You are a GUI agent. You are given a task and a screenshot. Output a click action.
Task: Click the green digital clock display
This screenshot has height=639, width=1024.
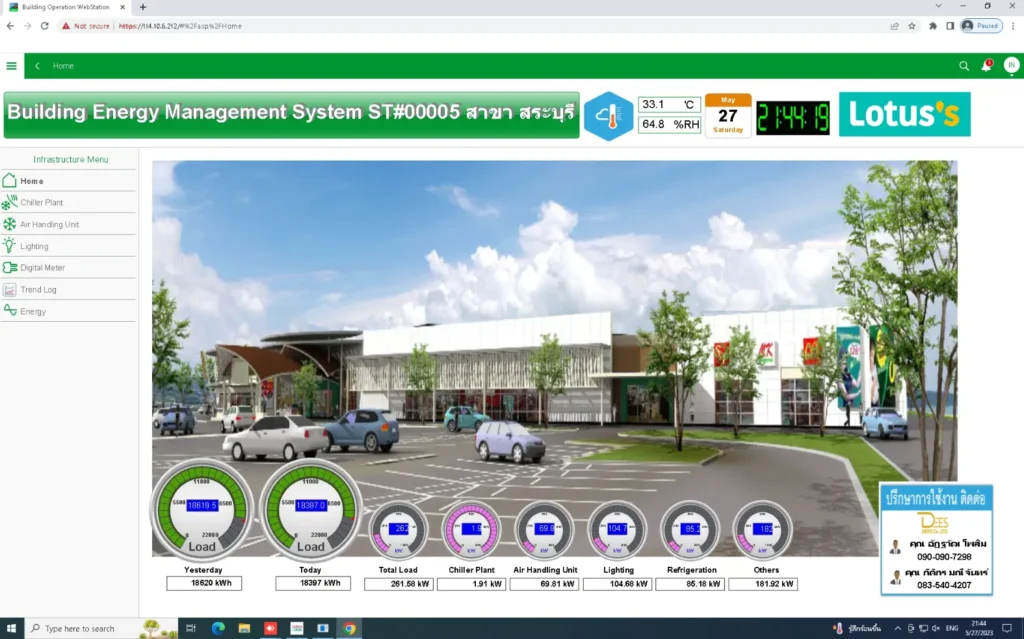click(x=793, y=118)
